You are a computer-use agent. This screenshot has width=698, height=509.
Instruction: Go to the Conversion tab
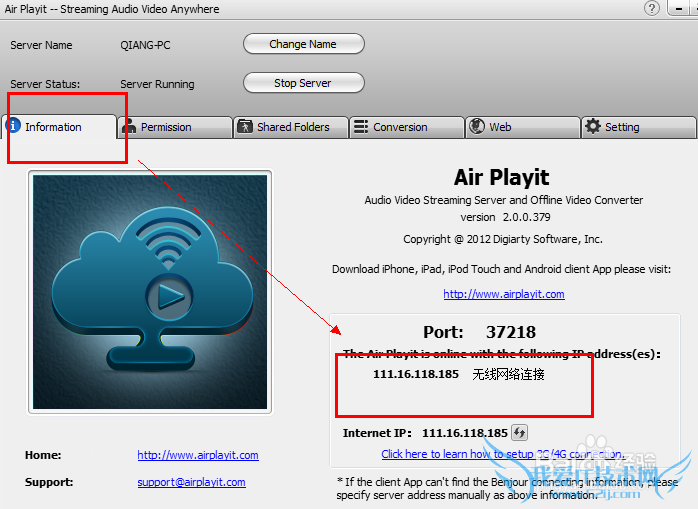pyautogui.click(x=407, y=127)
